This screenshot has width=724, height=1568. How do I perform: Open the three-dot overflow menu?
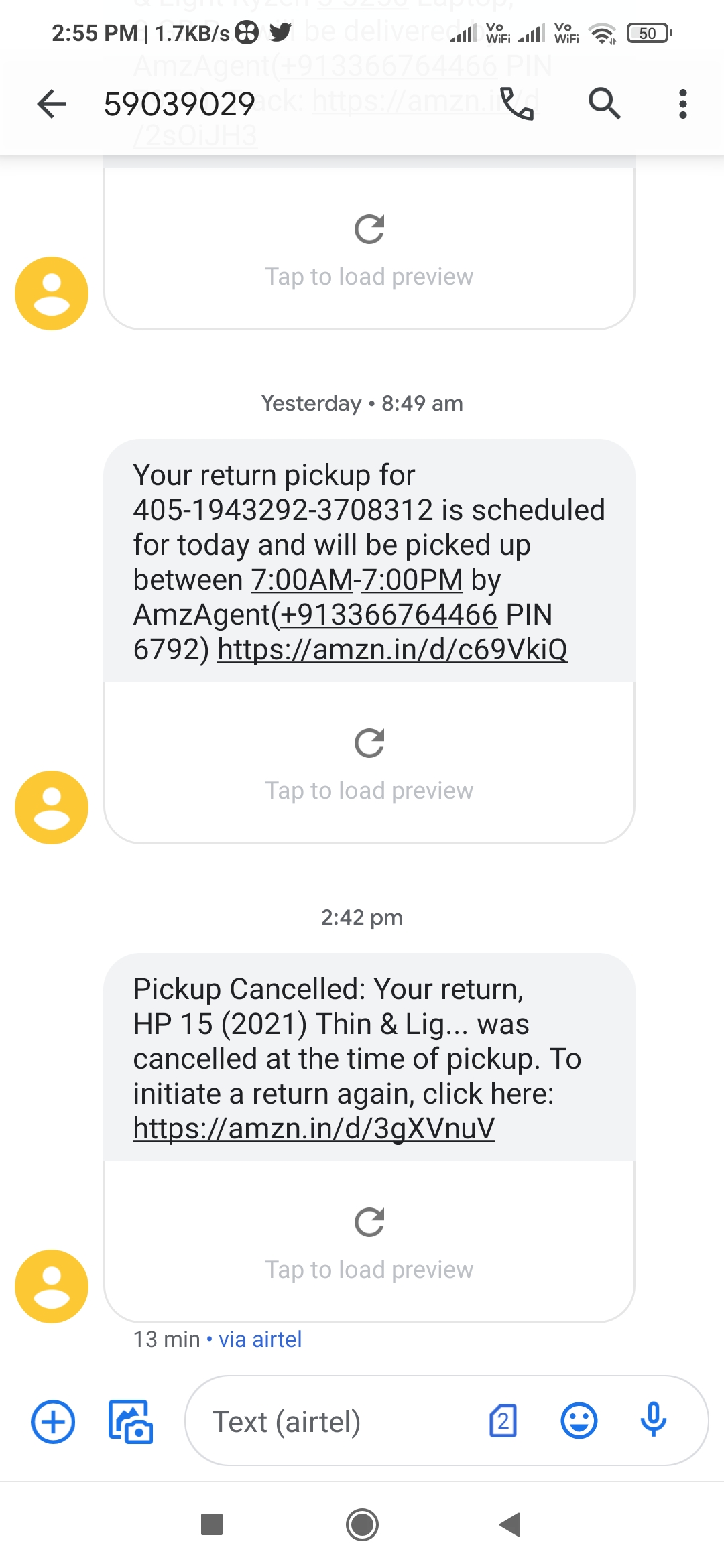(x=682, y=104)
